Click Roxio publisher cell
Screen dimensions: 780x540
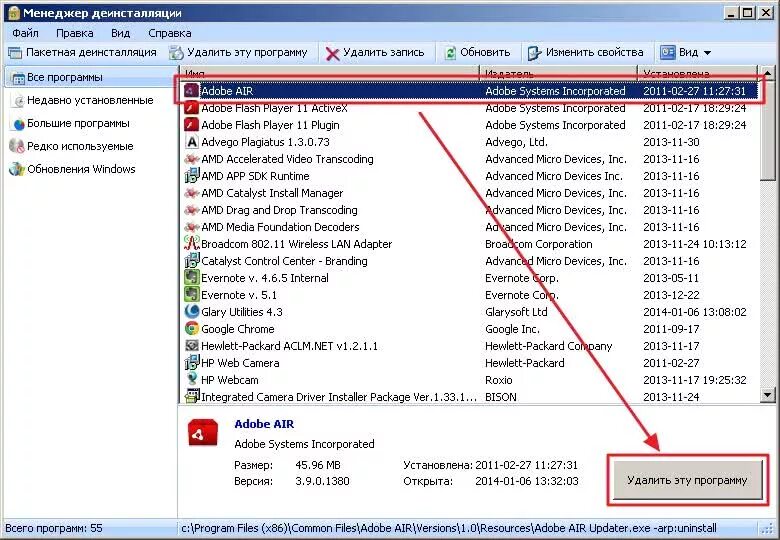click(x=498, y=380)
